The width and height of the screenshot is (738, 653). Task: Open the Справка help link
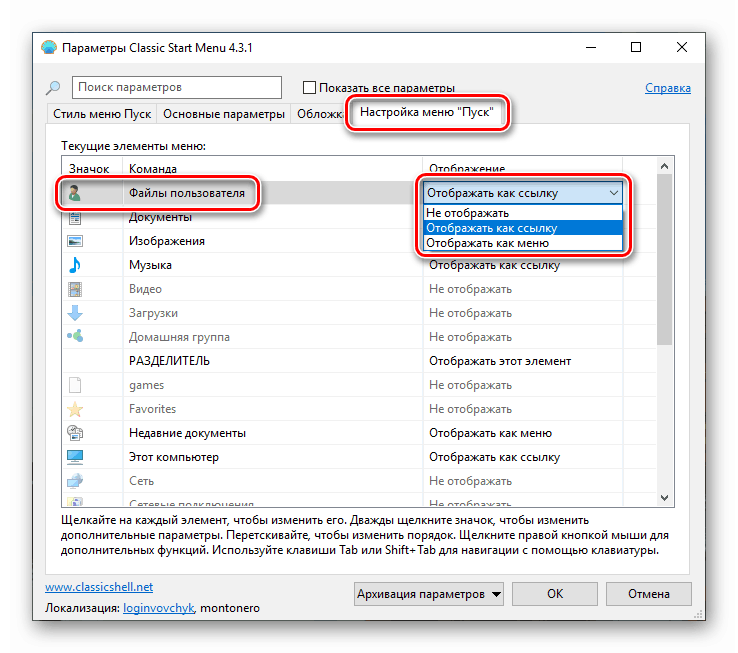click(668, 88)
